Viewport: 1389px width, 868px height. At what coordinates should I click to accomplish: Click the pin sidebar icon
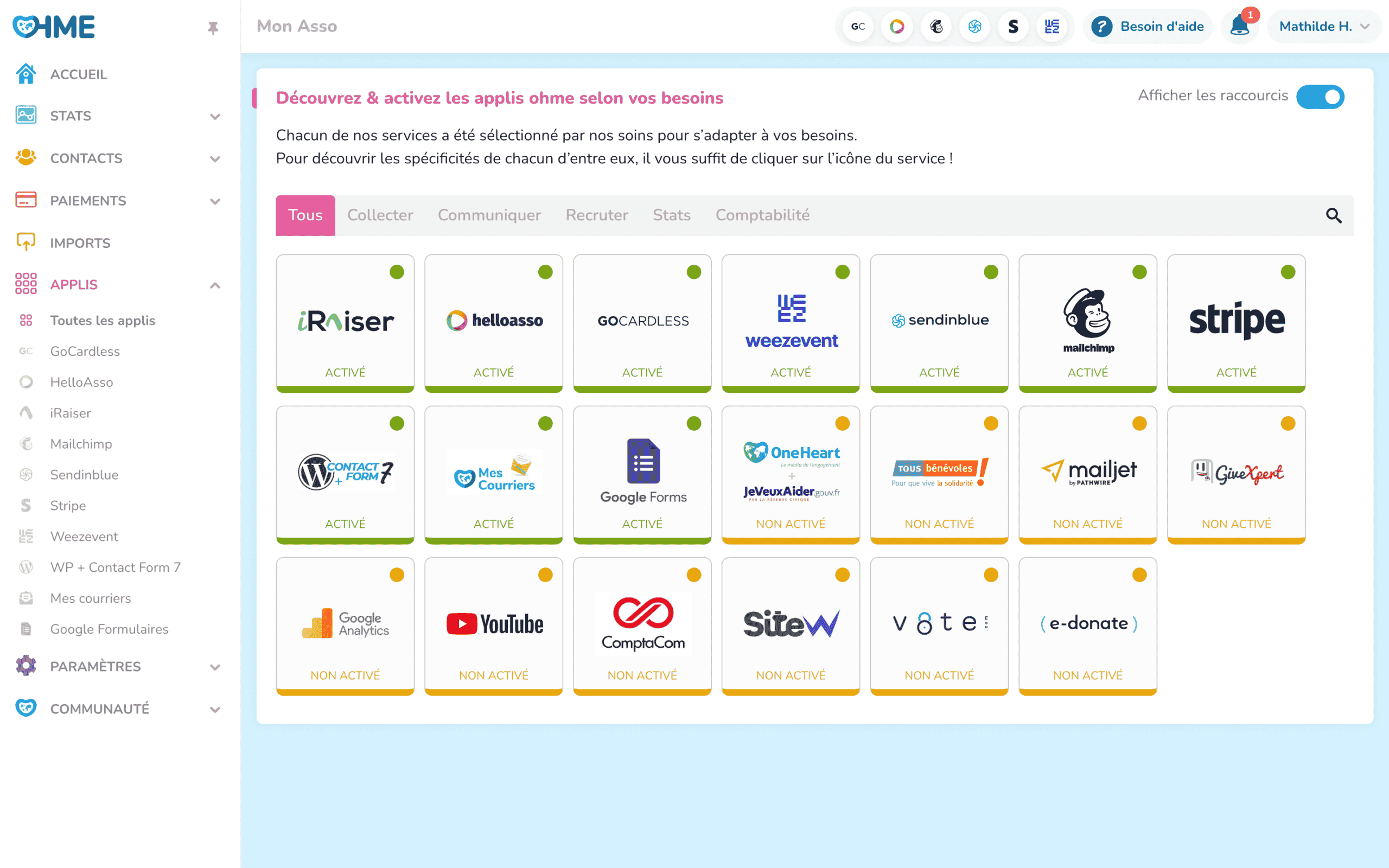tap(213, 28)
